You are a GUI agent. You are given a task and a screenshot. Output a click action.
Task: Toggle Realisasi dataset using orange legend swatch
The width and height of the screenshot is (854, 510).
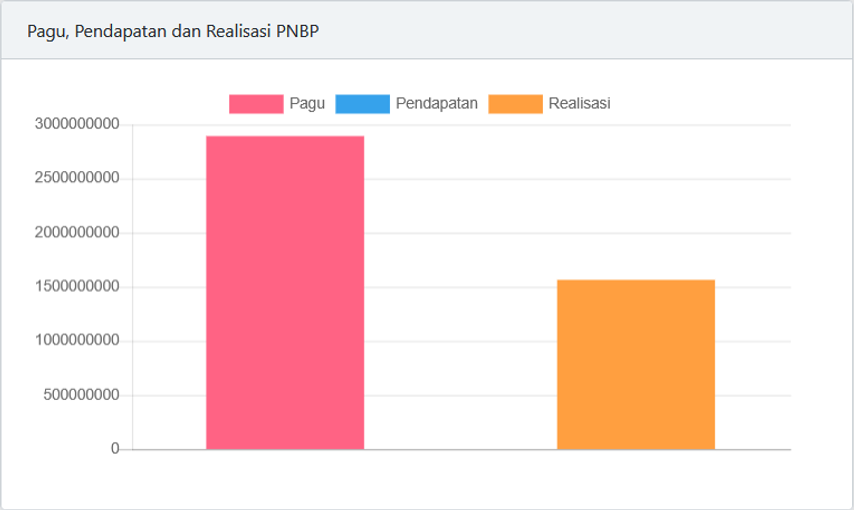point(515,104)
